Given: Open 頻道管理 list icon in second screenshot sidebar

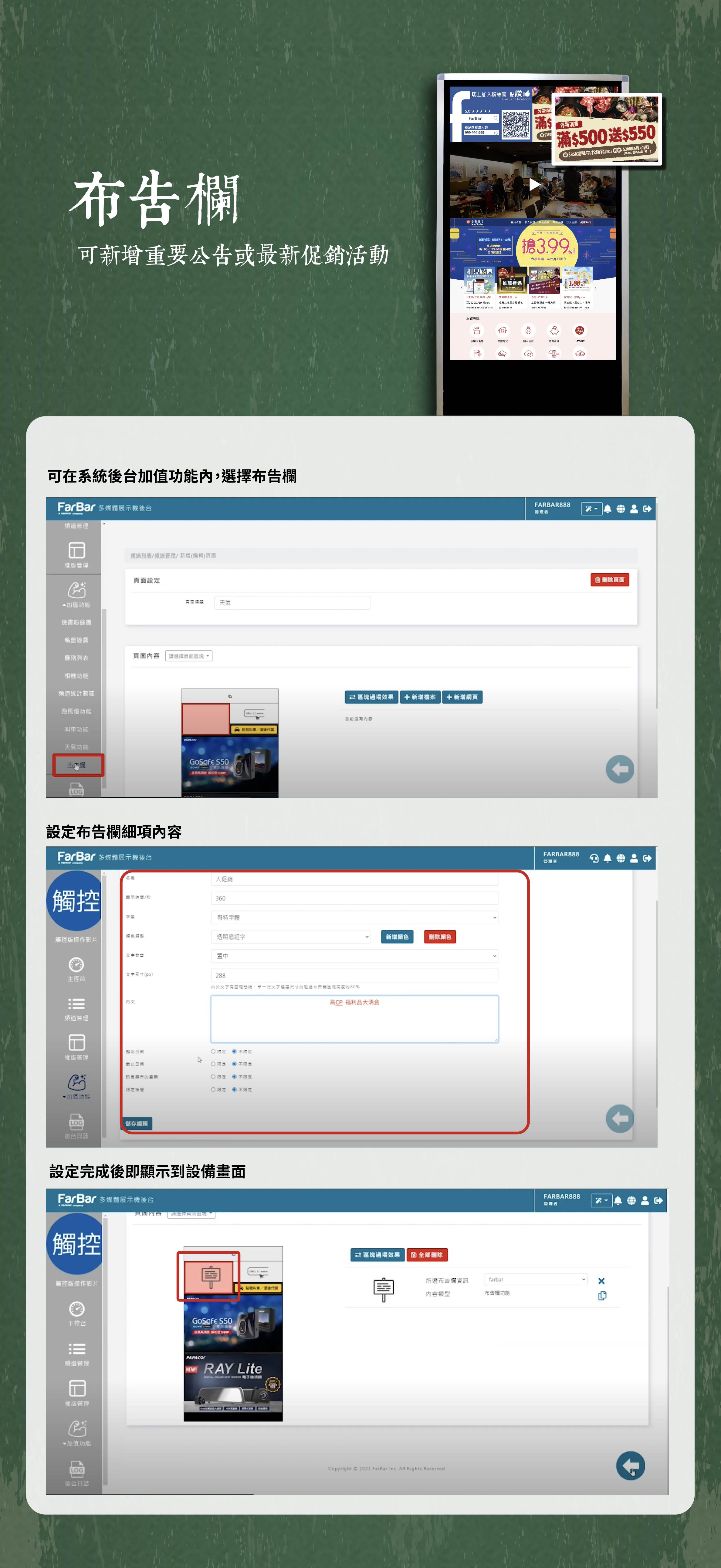Looking at the screenshot, I should click(76, 1004).
